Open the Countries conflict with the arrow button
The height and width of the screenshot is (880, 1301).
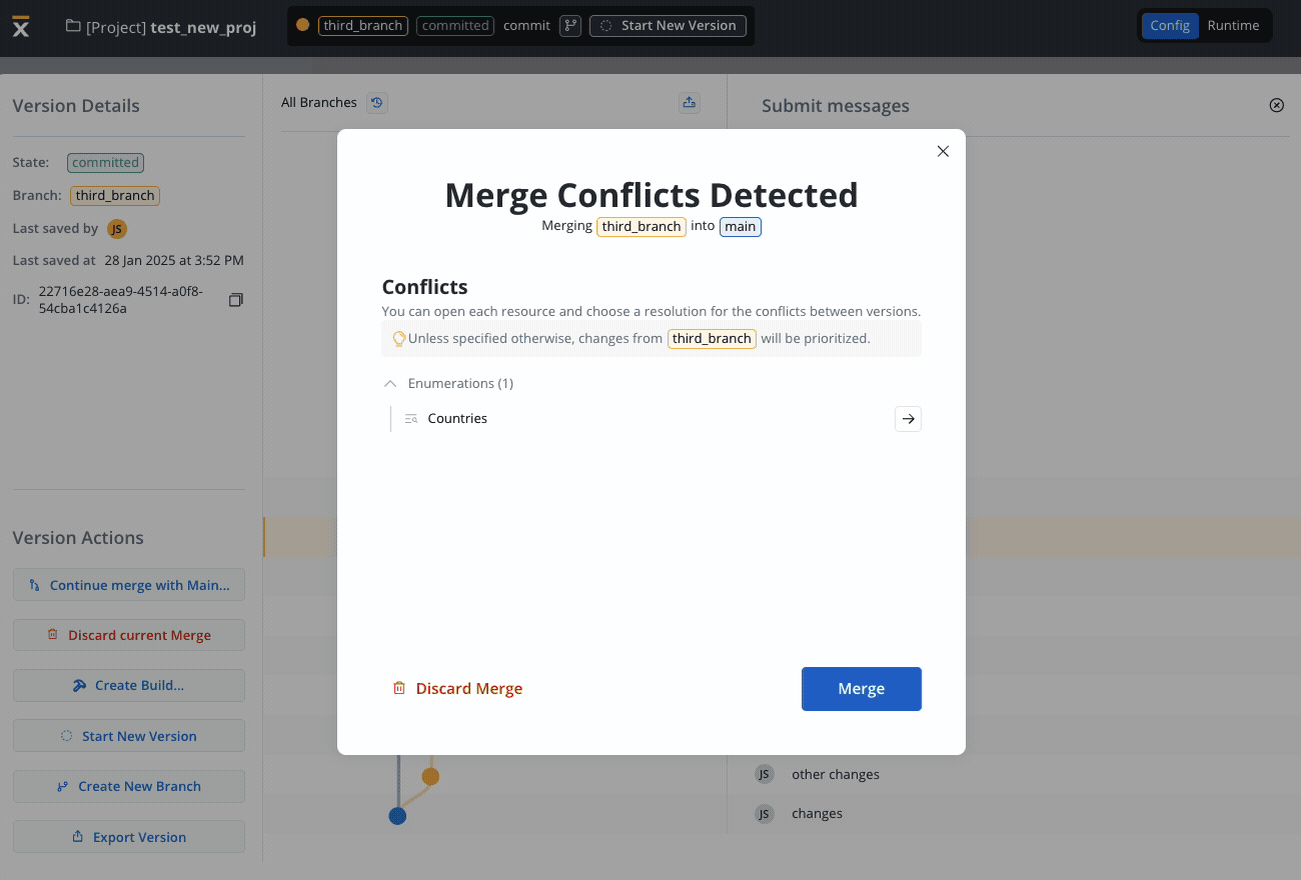pos(908,419)
